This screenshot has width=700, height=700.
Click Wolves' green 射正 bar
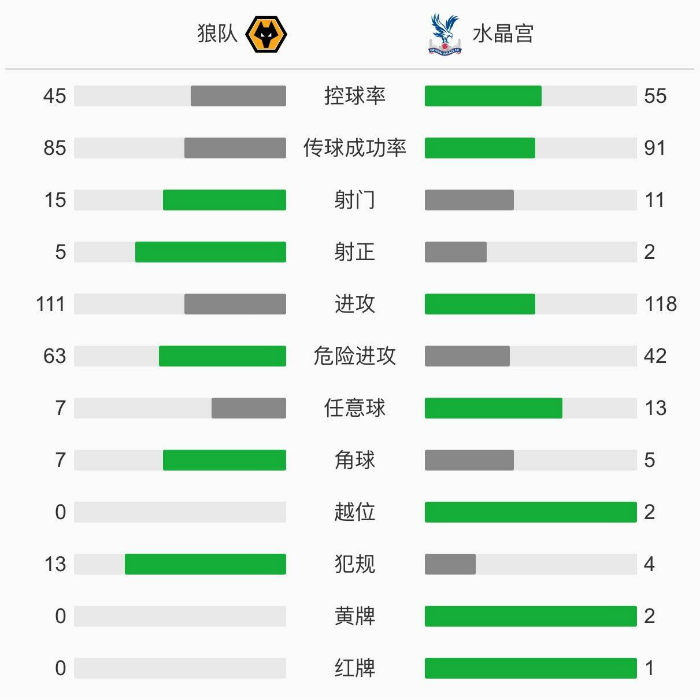[210, 252]
